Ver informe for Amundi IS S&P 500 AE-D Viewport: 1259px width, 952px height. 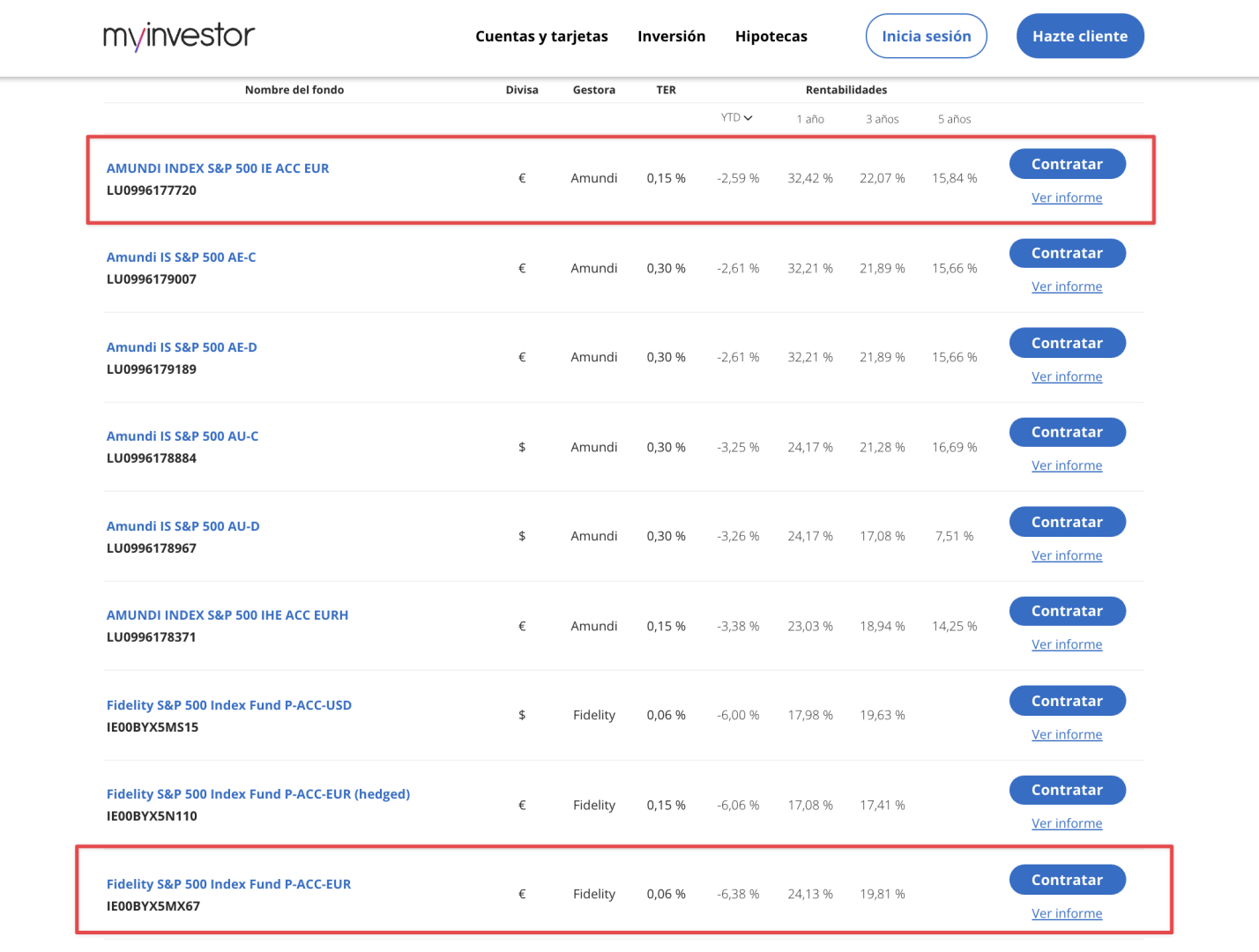click(1067, 376)
